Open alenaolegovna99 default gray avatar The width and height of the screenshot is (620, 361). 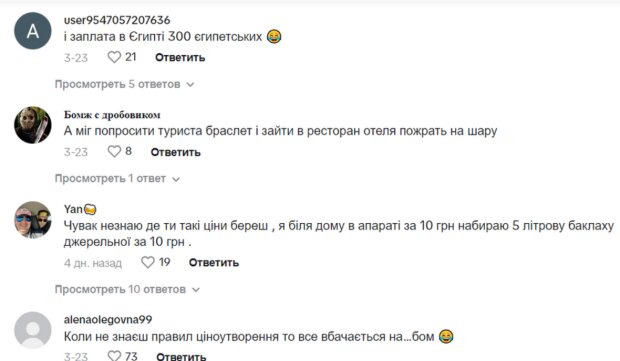pos(33,330)
